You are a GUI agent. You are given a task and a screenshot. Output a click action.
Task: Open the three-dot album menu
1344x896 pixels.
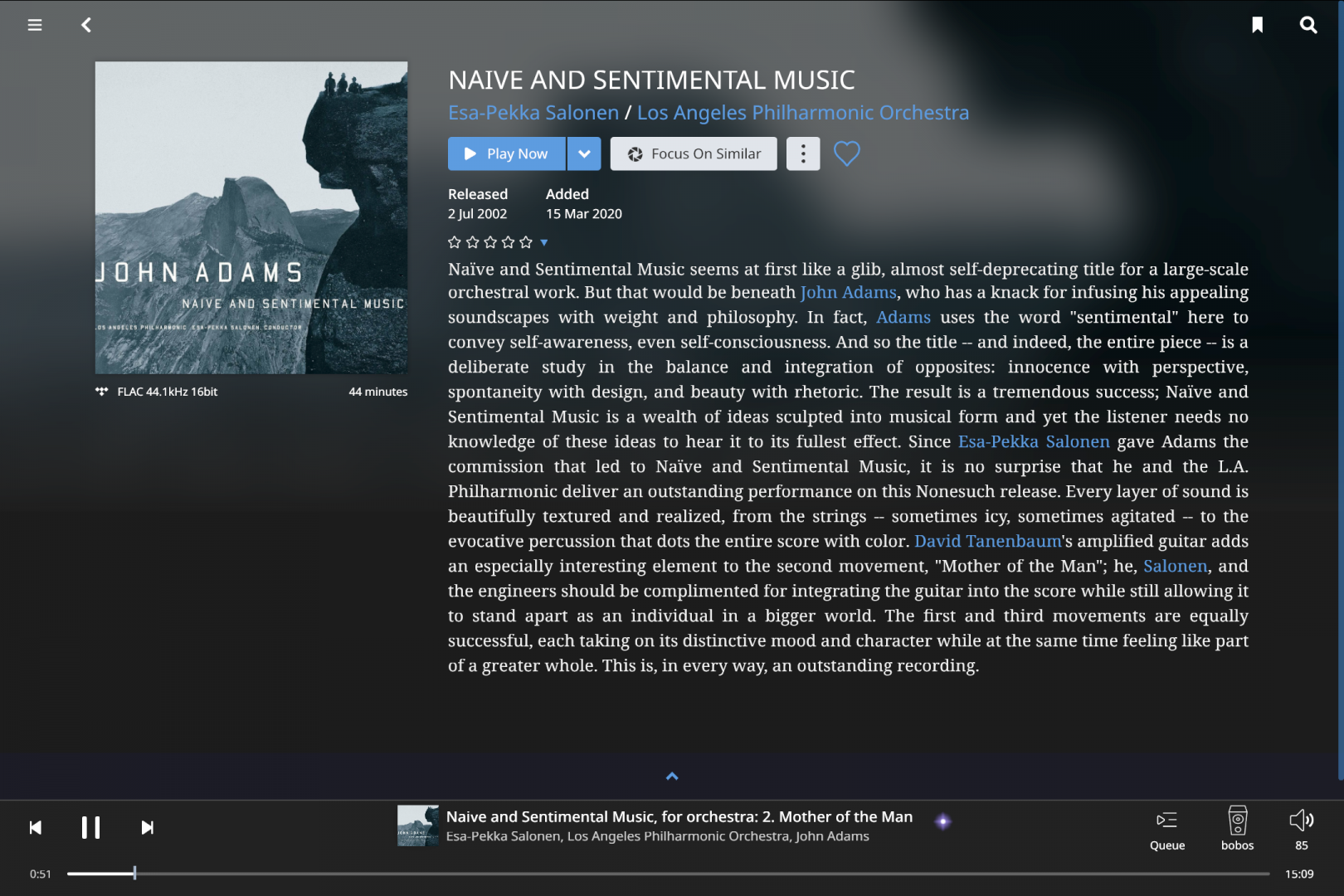803,153
